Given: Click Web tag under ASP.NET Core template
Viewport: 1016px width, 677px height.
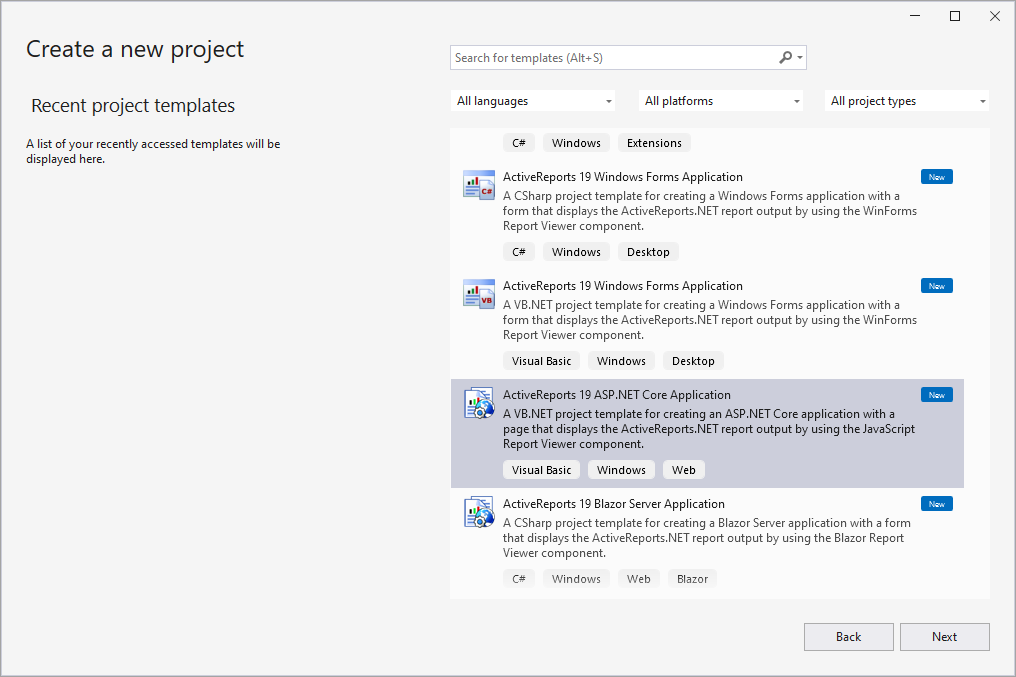Looking at the screenshot, I should pos(684,470).
